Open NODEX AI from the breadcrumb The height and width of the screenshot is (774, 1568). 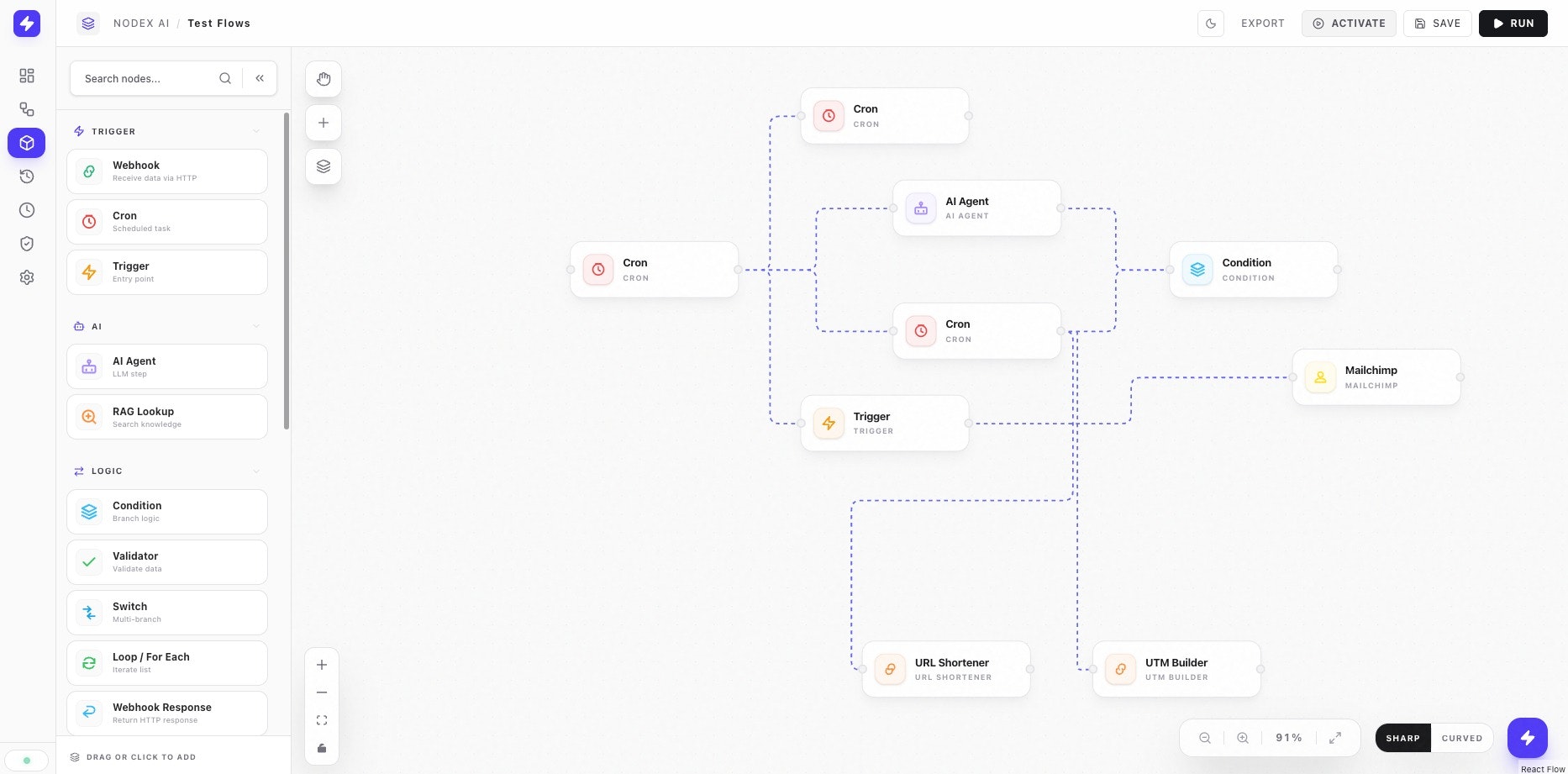[x=141, y=23]
